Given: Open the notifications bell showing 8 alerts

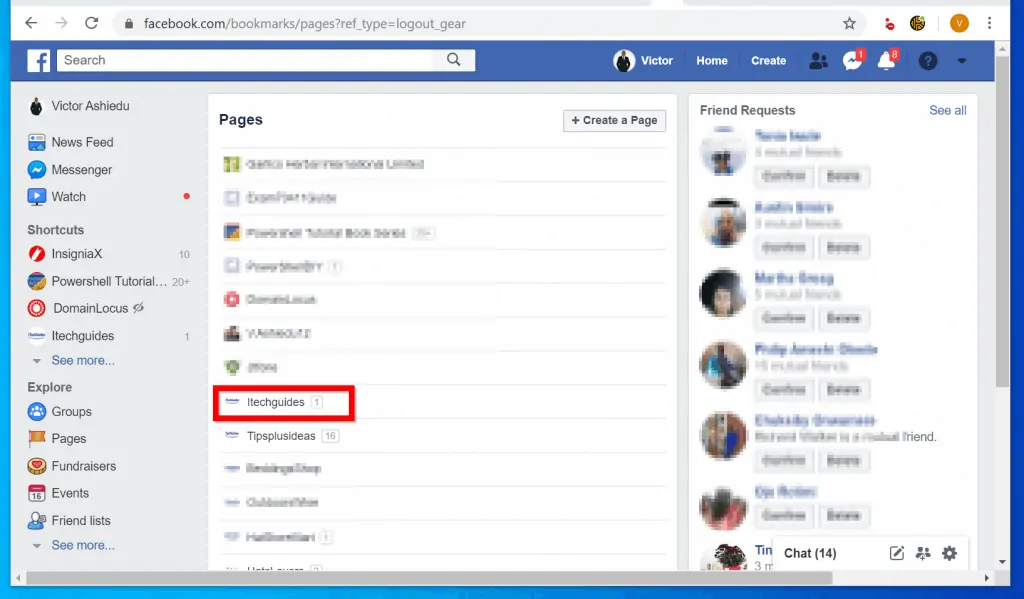Looking at the screenshot, I should 885,61.
